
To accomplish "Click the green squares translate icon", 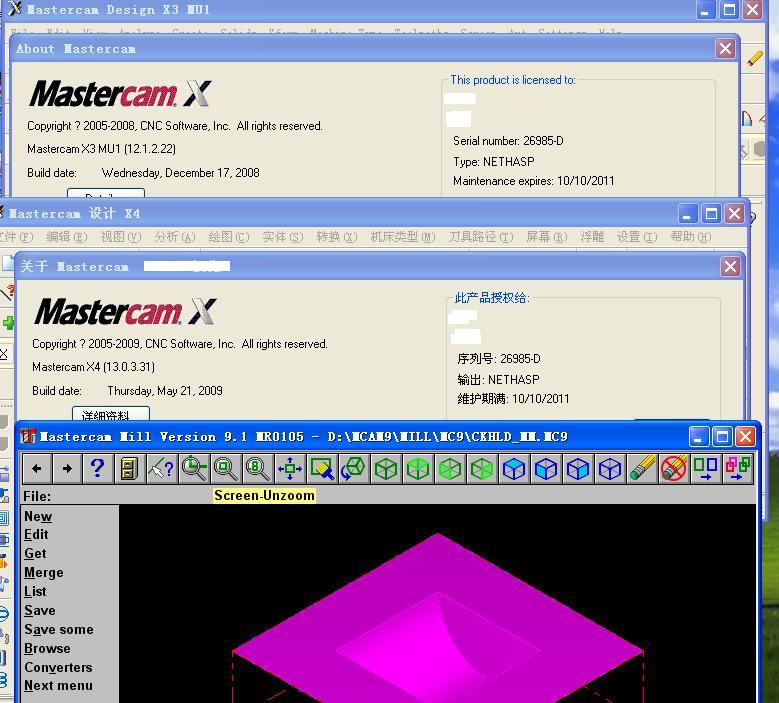I will point(705,469).
